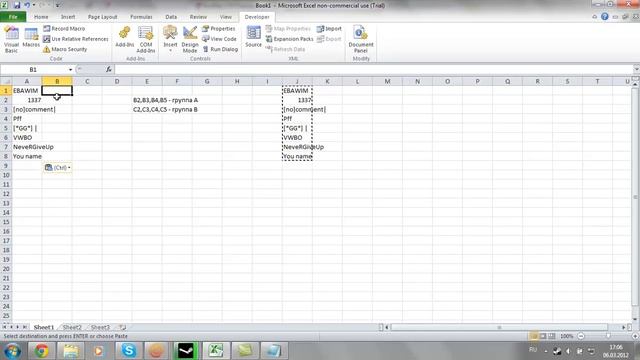Viewport: 640px width, 360px height.
Task: Switch to the Review tab
Action: [198, 17]
